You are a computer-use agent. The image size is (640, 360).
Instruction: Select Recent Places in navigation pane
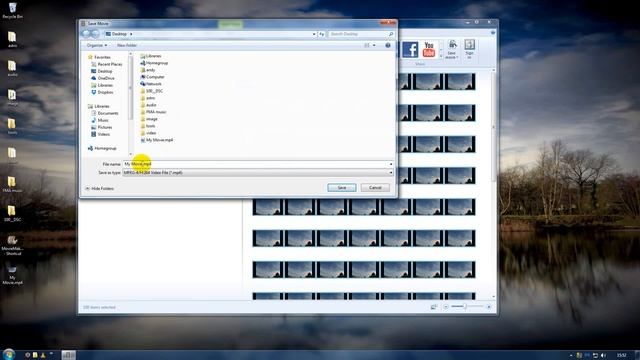click(x=107, y=64)
